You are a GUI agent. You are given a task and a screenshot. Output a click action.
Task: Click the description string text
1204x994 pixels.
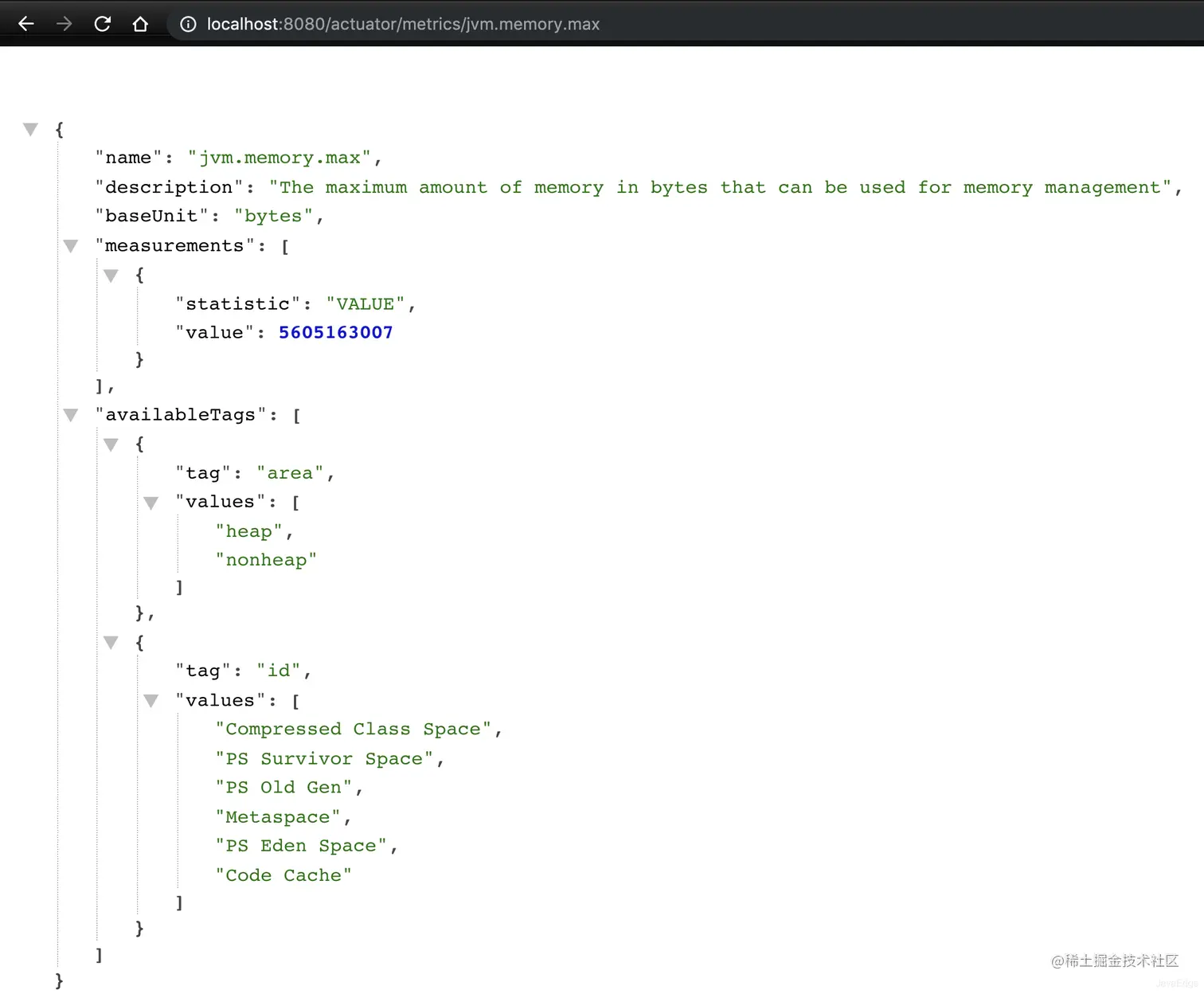pyautogui.click(x=720, y=187)
